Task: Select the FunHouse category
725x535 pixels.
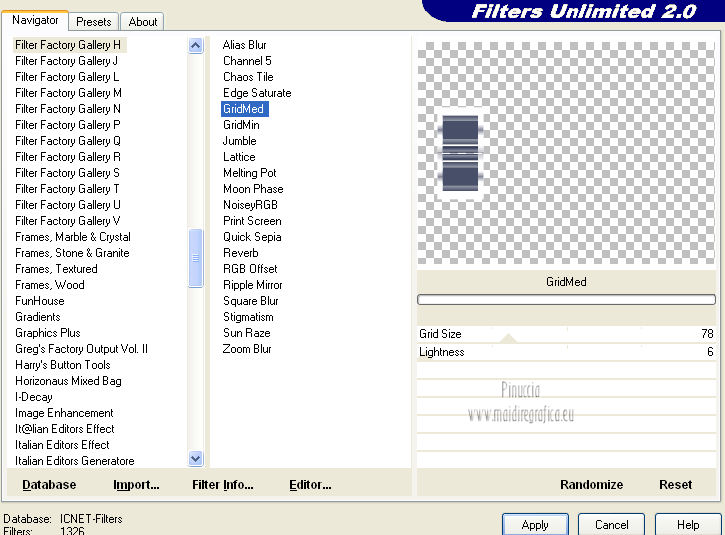Action: point(40,301)
